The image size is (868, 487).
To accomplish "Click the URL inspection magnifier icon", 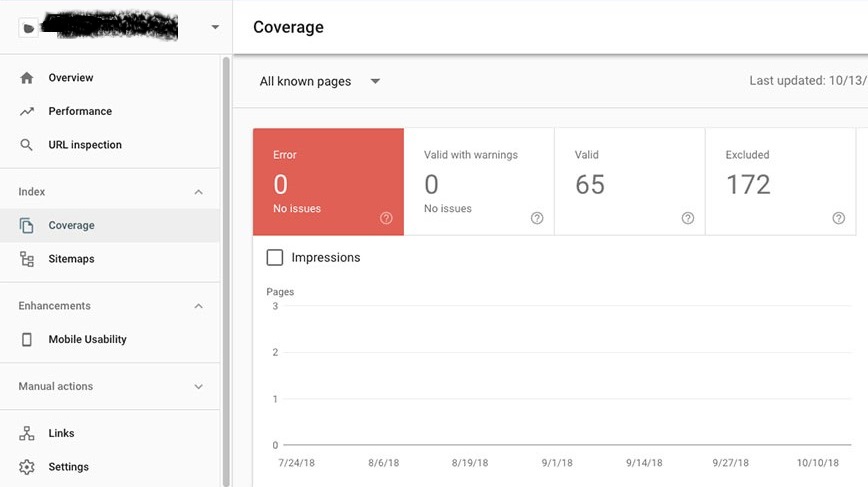I will click(x=27, y=145).
